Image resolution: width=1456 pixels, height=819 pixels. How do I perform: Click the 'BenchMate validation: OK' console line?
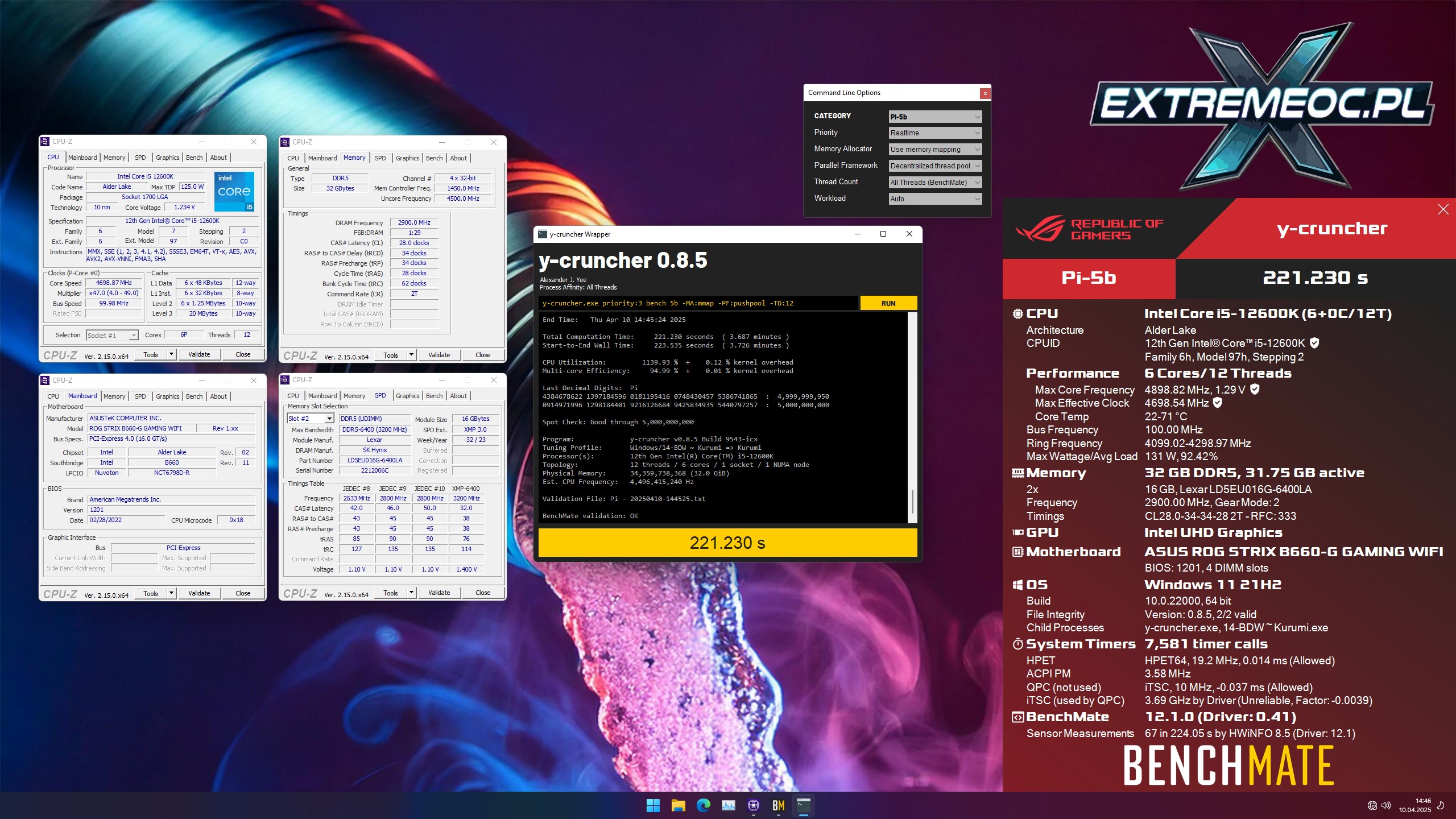[x=590, y=516]
